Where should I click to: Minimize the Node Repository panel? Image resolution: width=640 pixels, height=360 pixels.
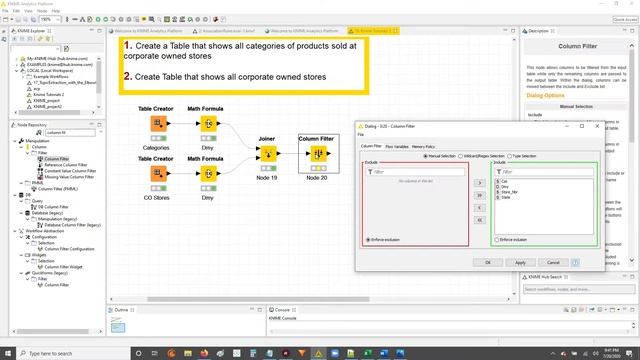tap(92, 124)
